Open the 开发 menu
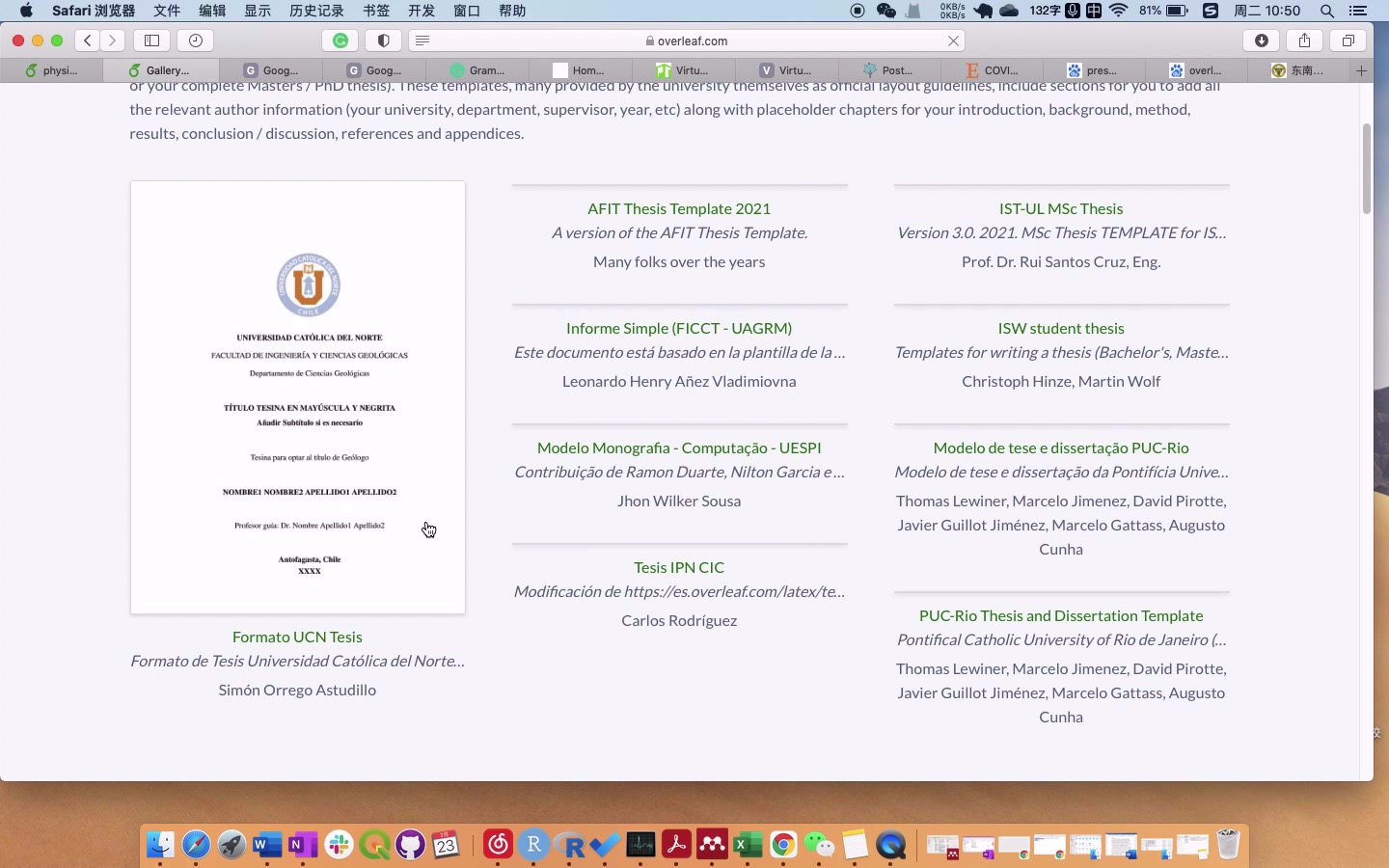This screenshot has width=1389, height=868. 422,11
